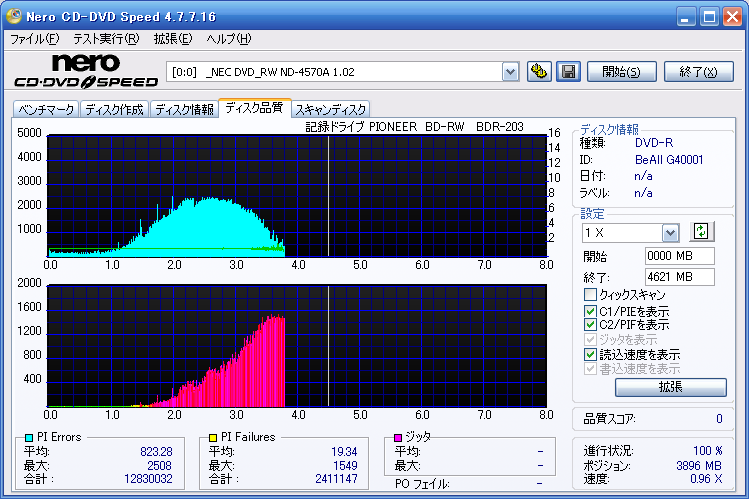This screenshot has height=499, width=749.
Task: Click the 開始 0000 MB input field
Action: coord(680,256)
